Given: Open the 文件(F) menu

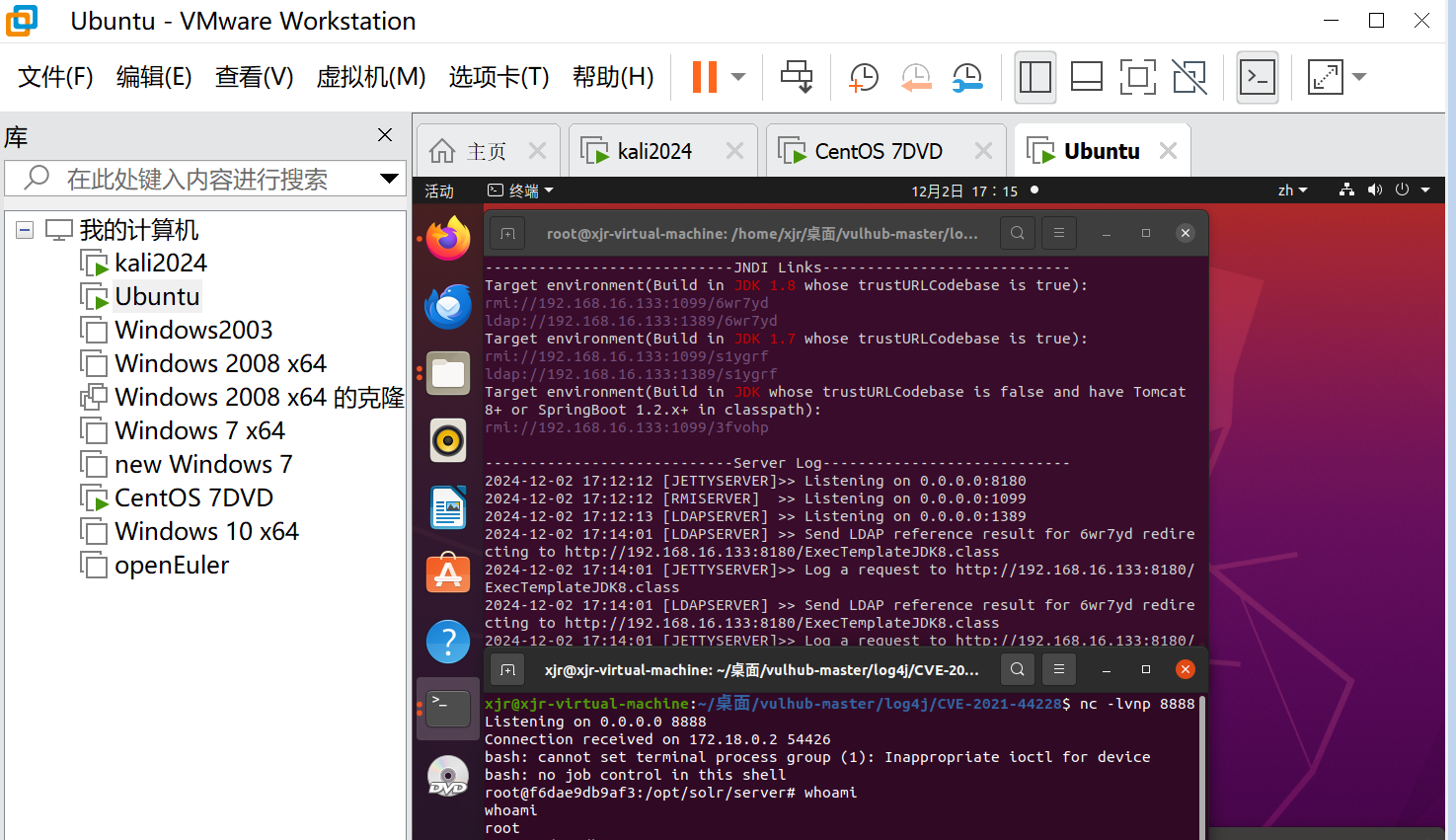Looking at the screenshot, I should click(55, 77).
